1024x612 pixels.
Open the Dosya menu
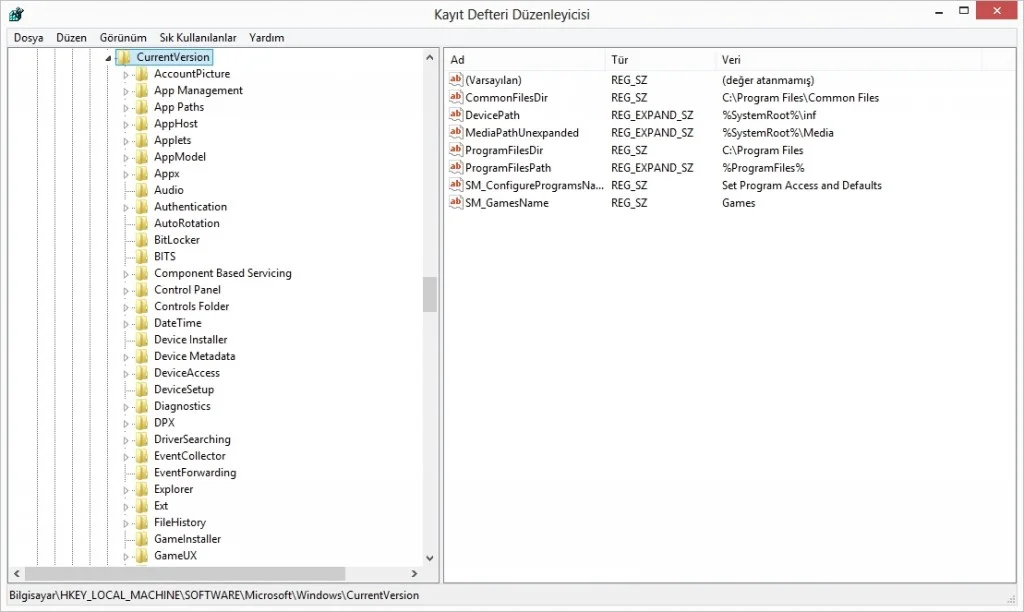28,38
